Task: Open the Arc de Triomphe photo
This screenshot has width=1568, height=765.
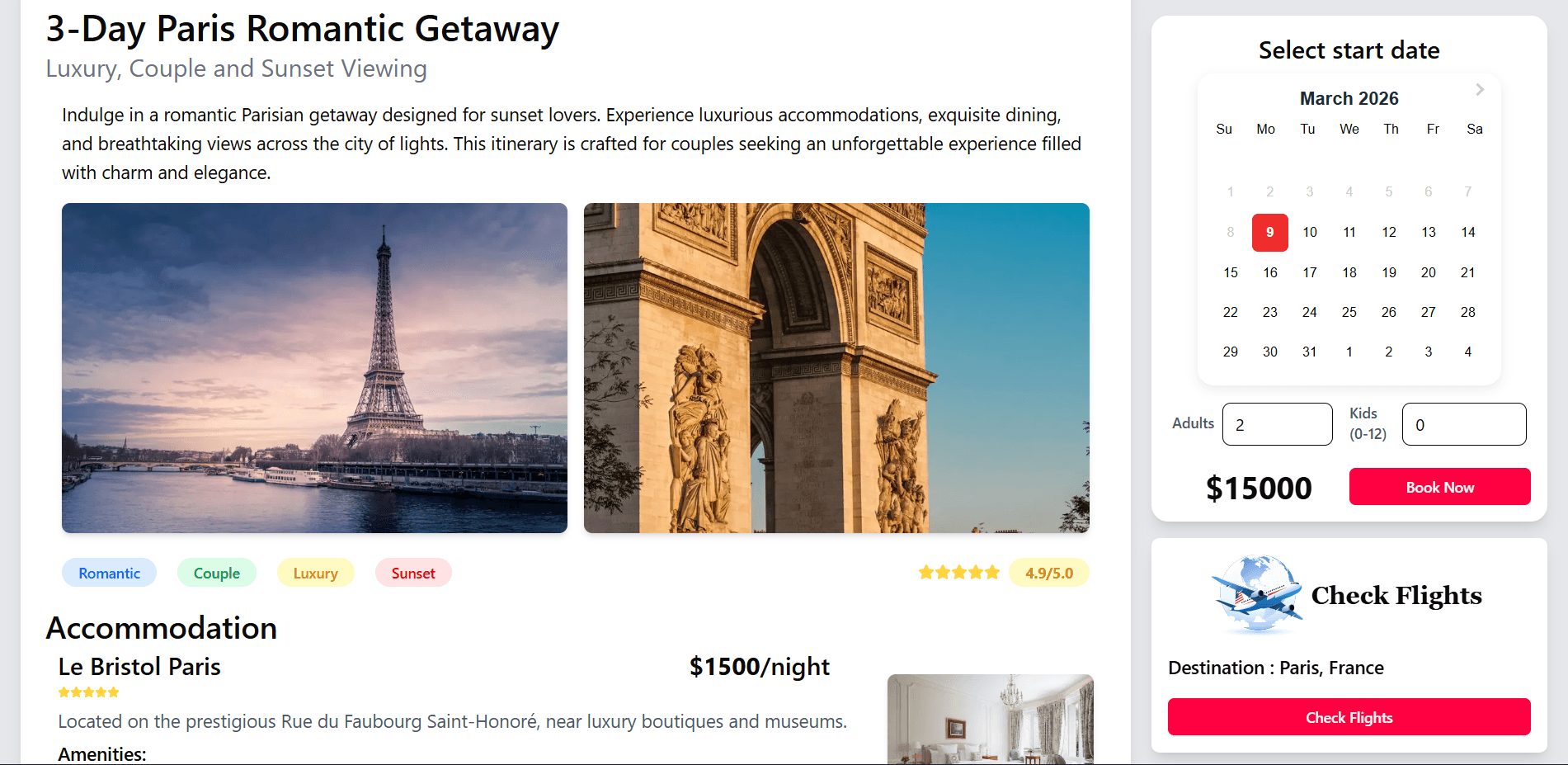Action: click(x=836, y=368)
